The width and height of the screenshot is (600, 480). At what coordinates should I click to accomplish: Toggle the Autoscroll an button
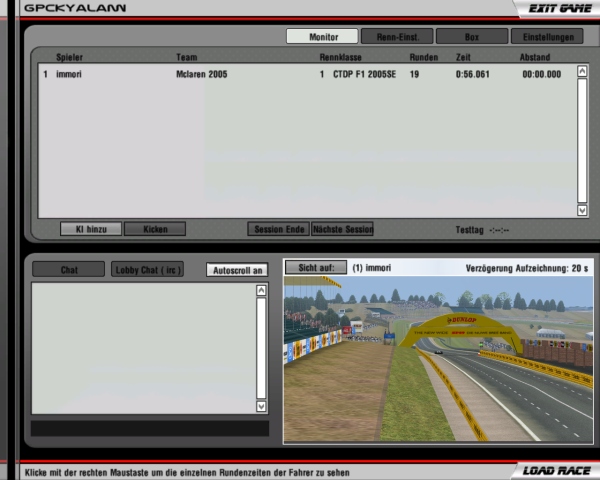(237, 270)
